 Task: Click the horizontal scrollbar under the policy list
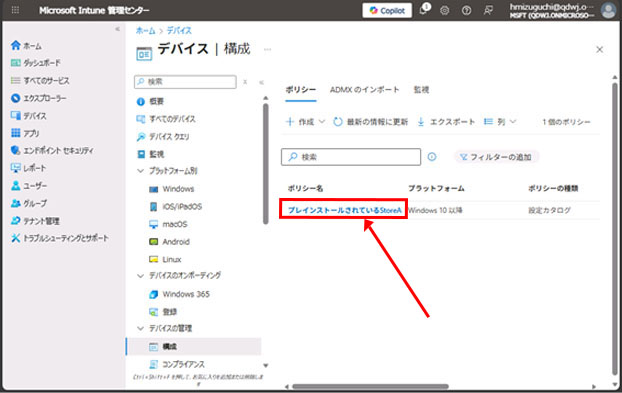370,386
